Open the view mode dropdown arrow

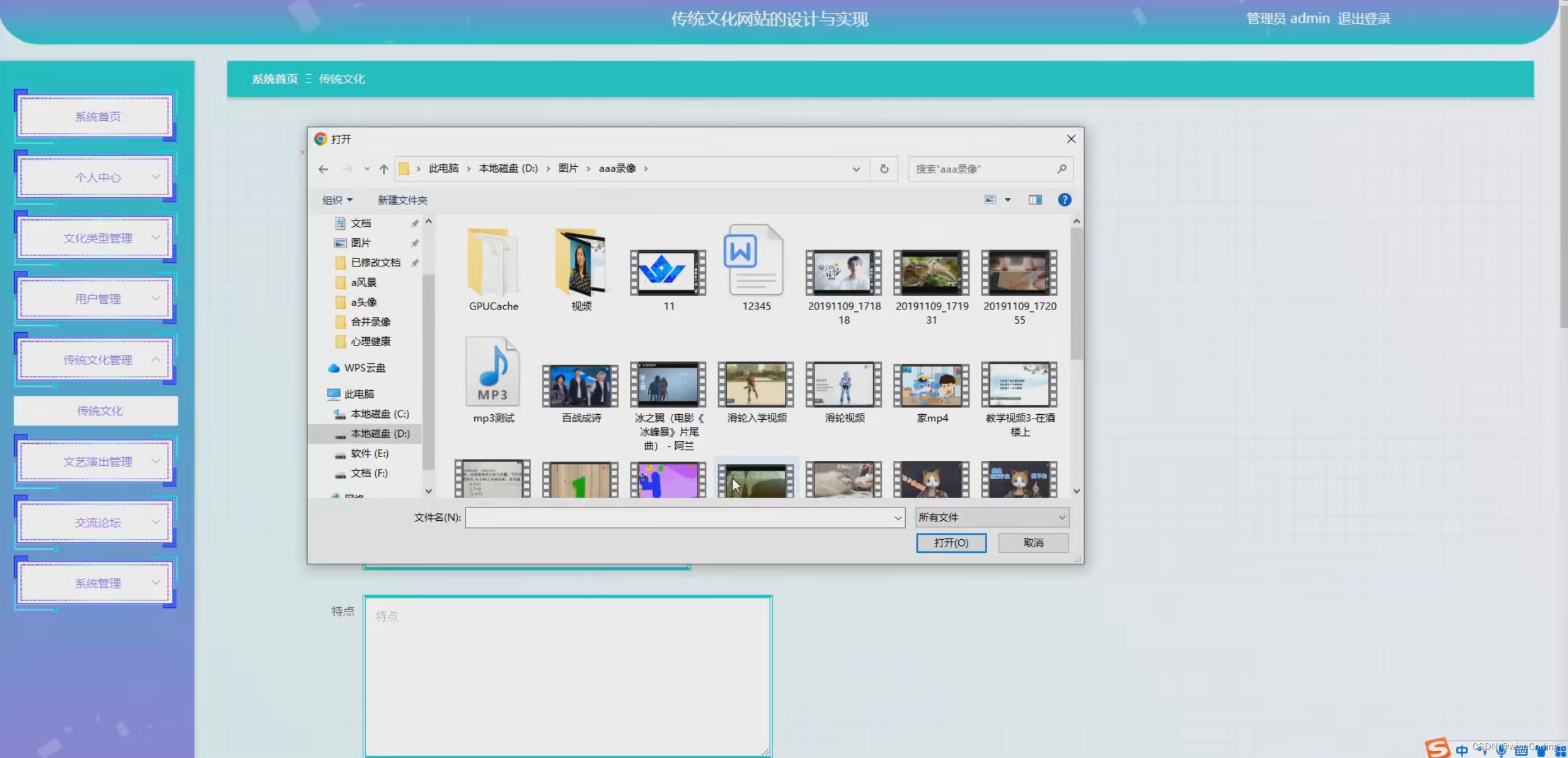point(1008,200)
